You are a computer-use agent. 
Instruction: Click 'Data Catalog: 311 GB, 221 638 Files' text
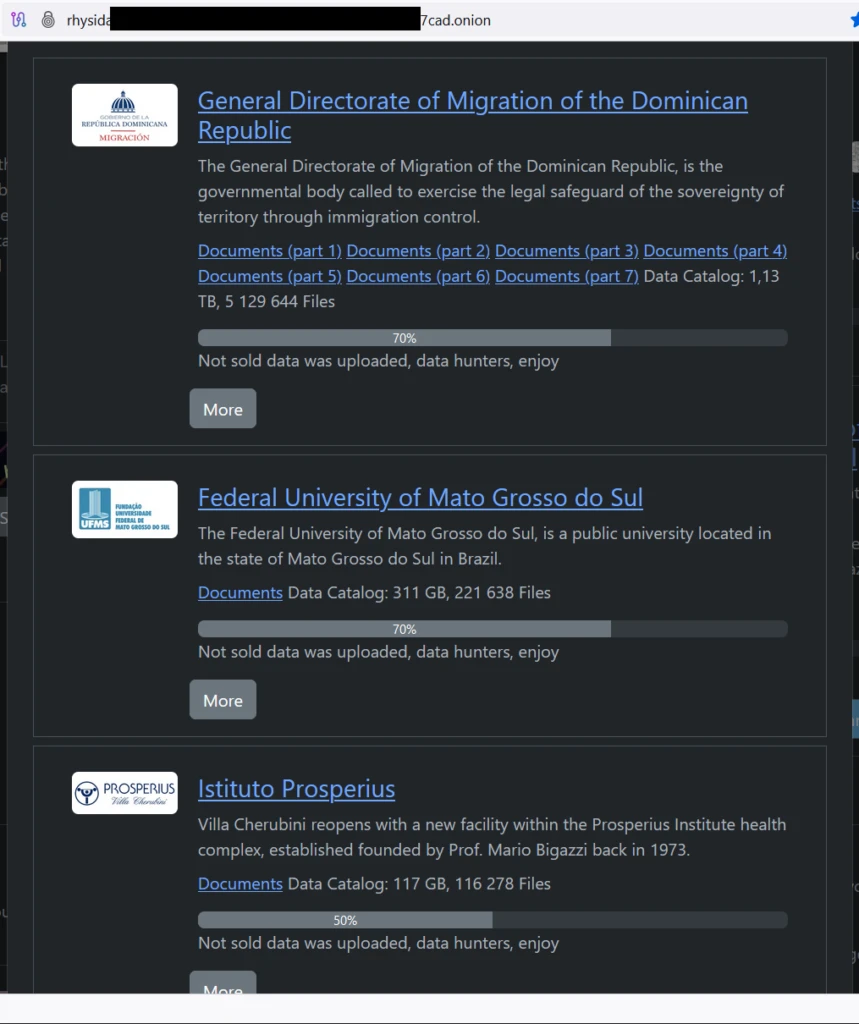(x=419, y=592)
